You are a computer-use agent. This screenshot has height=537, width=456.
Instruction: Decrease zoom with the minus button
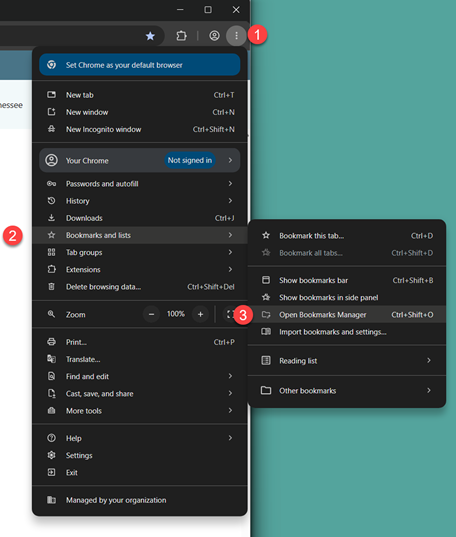pyautogui.click(x=151, y=314)
